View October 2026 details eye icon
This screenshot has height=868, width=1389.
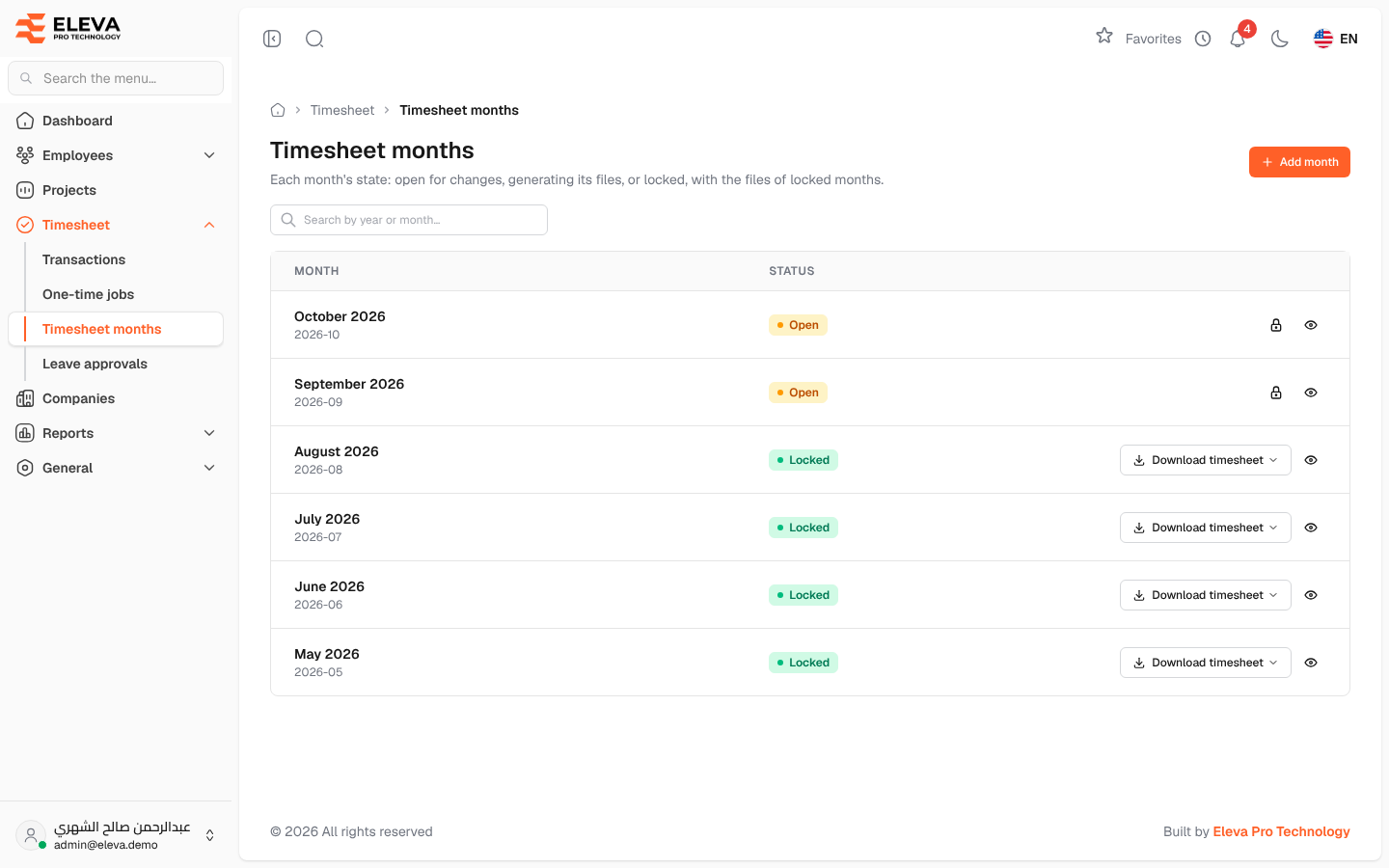click(1311, 325)
